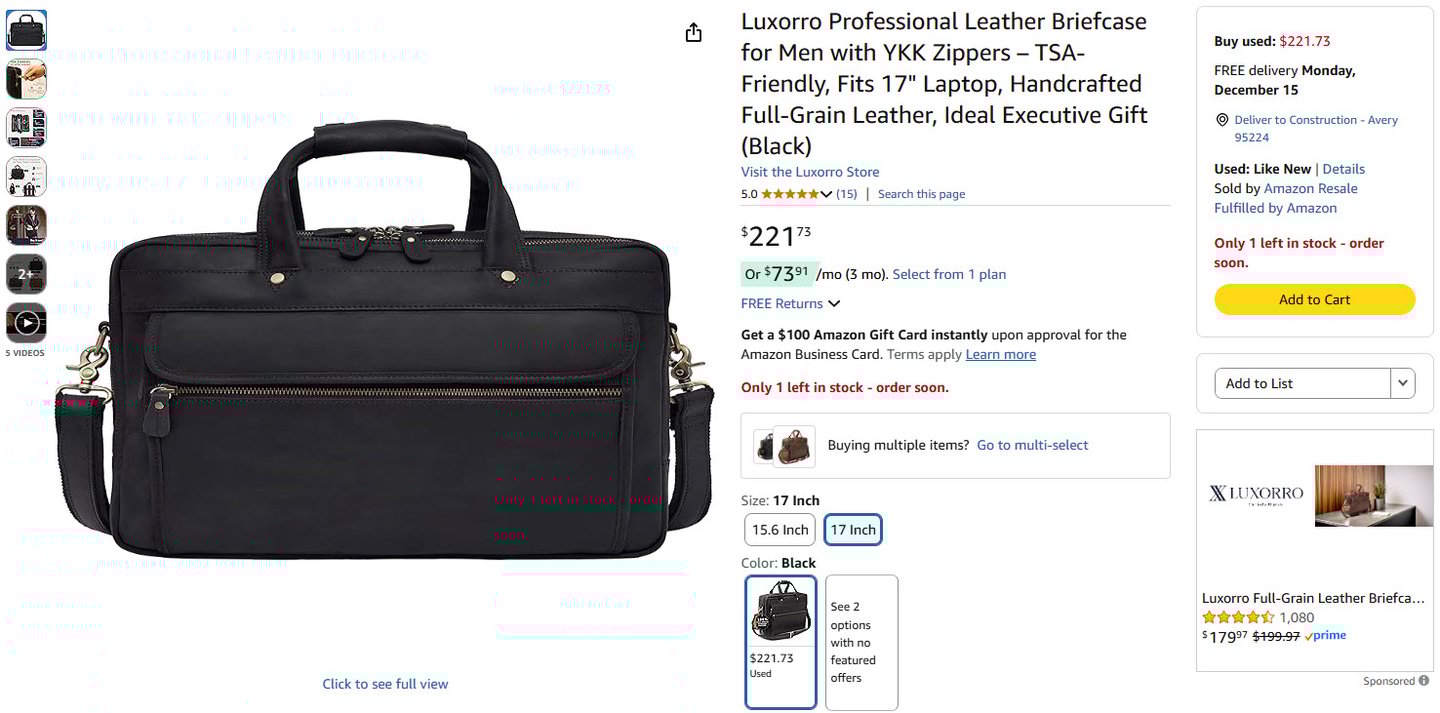Screen dimensions: 1440x713
Task: Select the 15.6 Inch size option
Action: 780,530
